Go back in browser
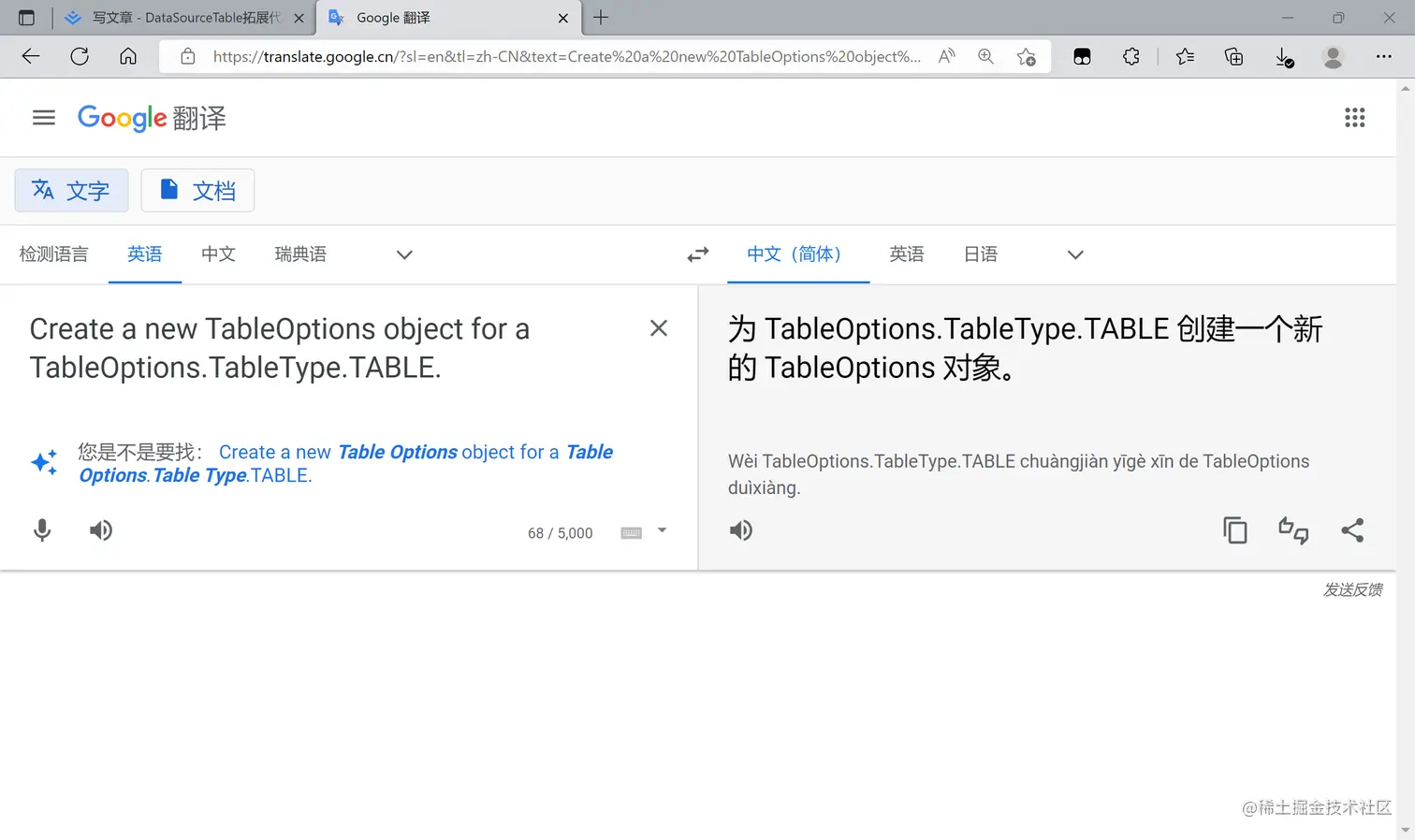The width and height of the screenshot is (1415, 840). (31, 56)
